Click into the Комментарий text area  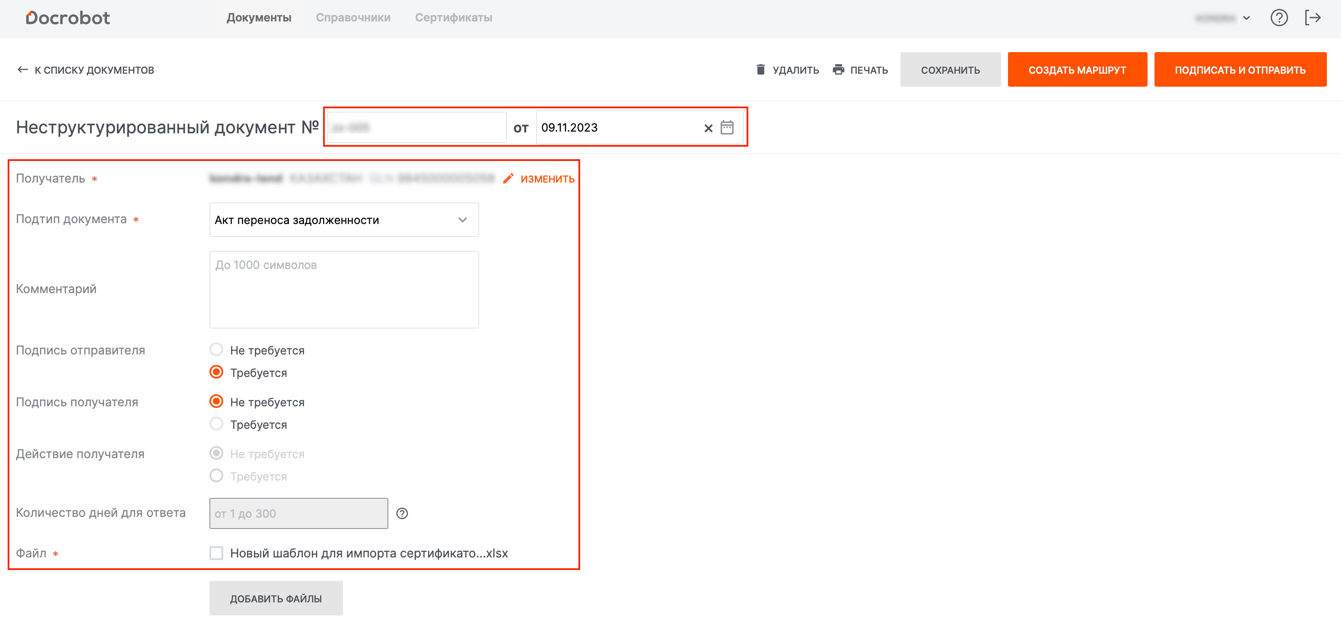point(344,290)
